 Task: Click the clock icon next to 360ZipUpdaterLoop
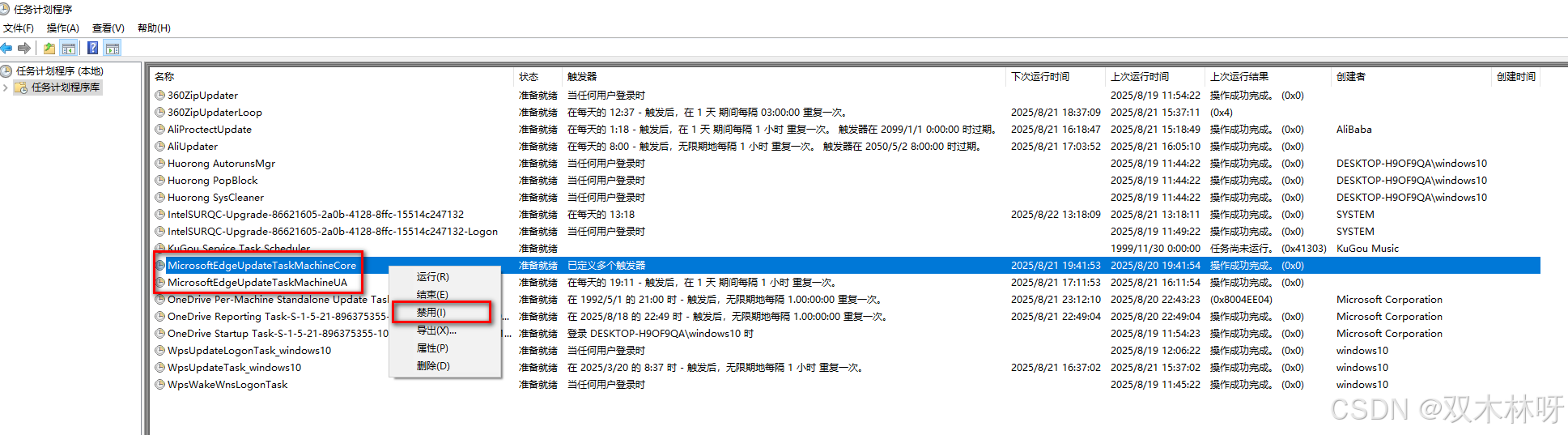tap(160, 112)
